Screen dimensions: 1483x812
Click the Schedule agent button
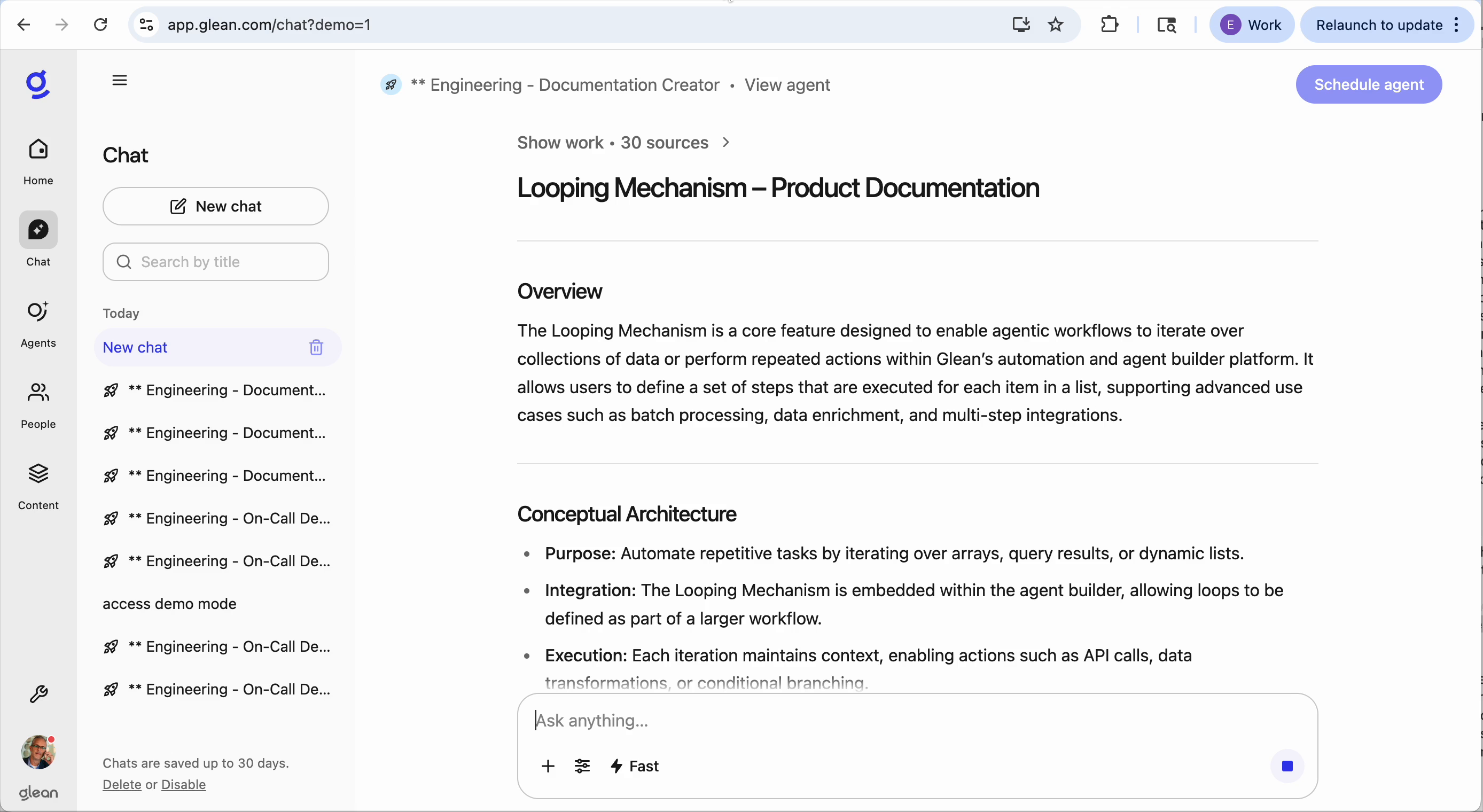point(1369,84)
